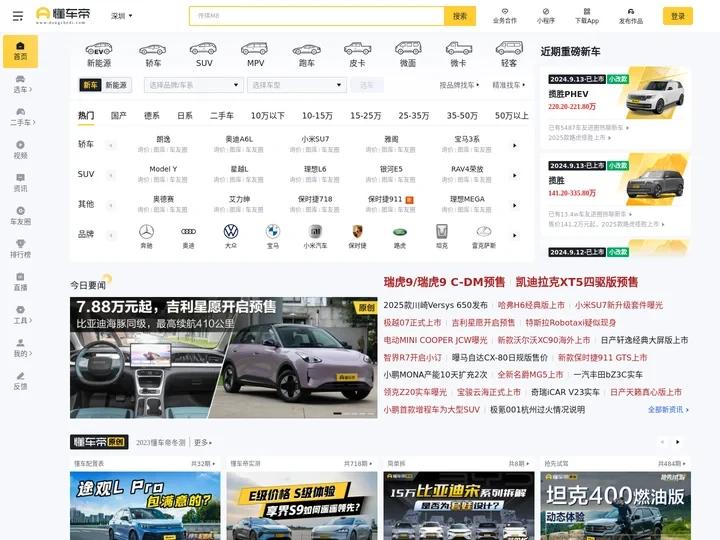This screenshot has width=720, height=540.
Task: Expand 工具 in the sidebar
Action: click(x=22, y=315)
